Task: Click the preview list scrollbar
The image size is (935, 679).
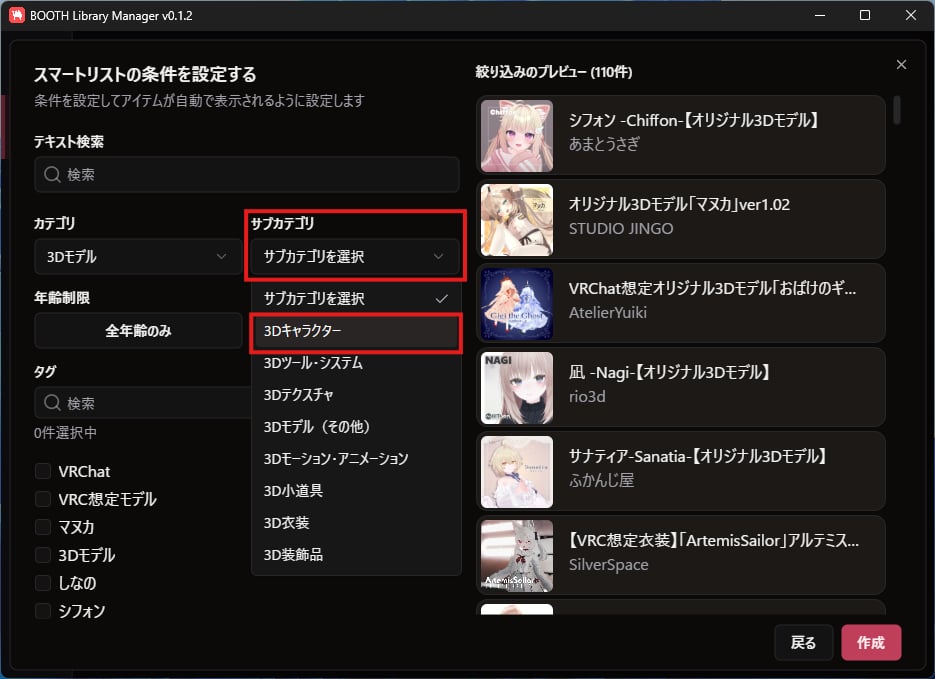Action: pyautogui.click(x=896, y=110)
